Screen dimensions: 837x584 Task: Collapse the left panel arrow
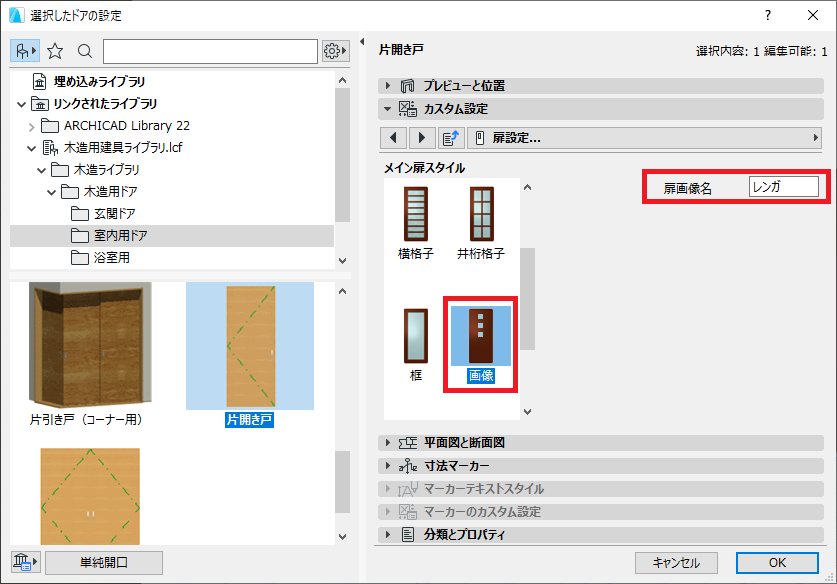click(x=362, y=42)
